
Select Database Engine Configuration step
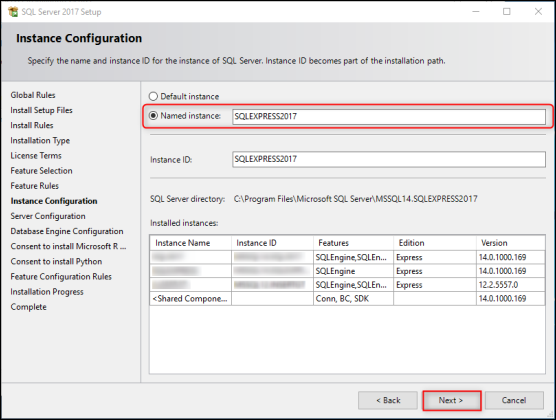point(67,231)
